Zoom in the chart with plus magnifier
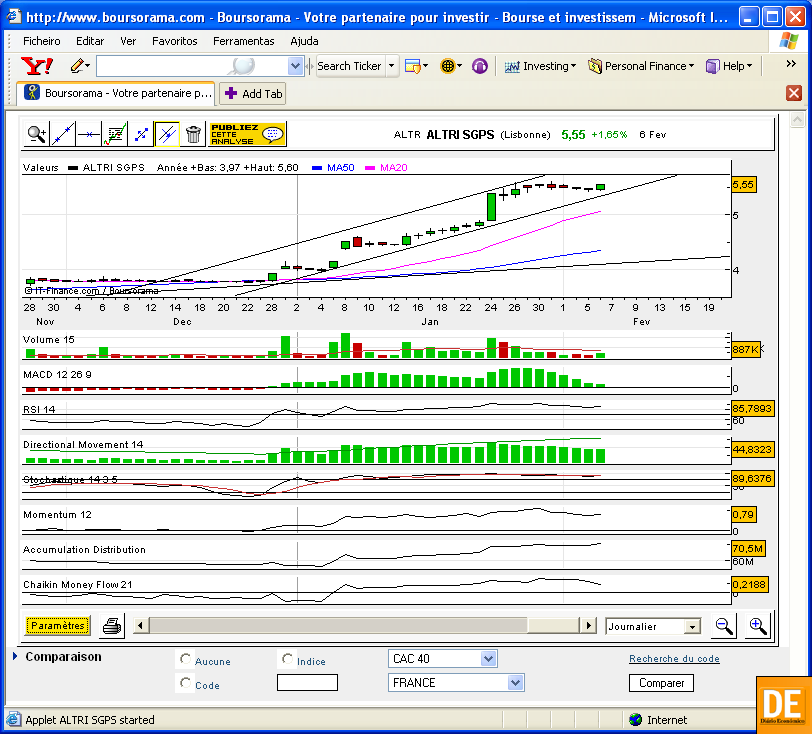812x734 pixels. click(758, 626)
